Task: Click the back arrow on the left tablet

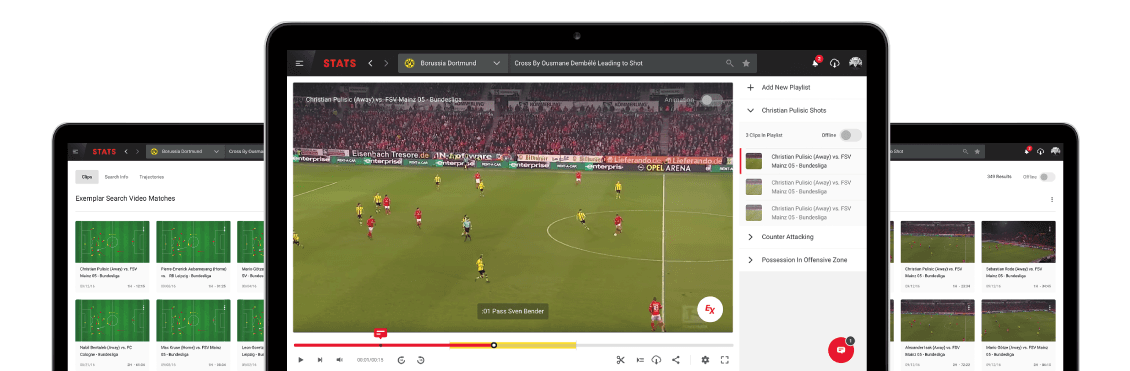Action: 125,151
